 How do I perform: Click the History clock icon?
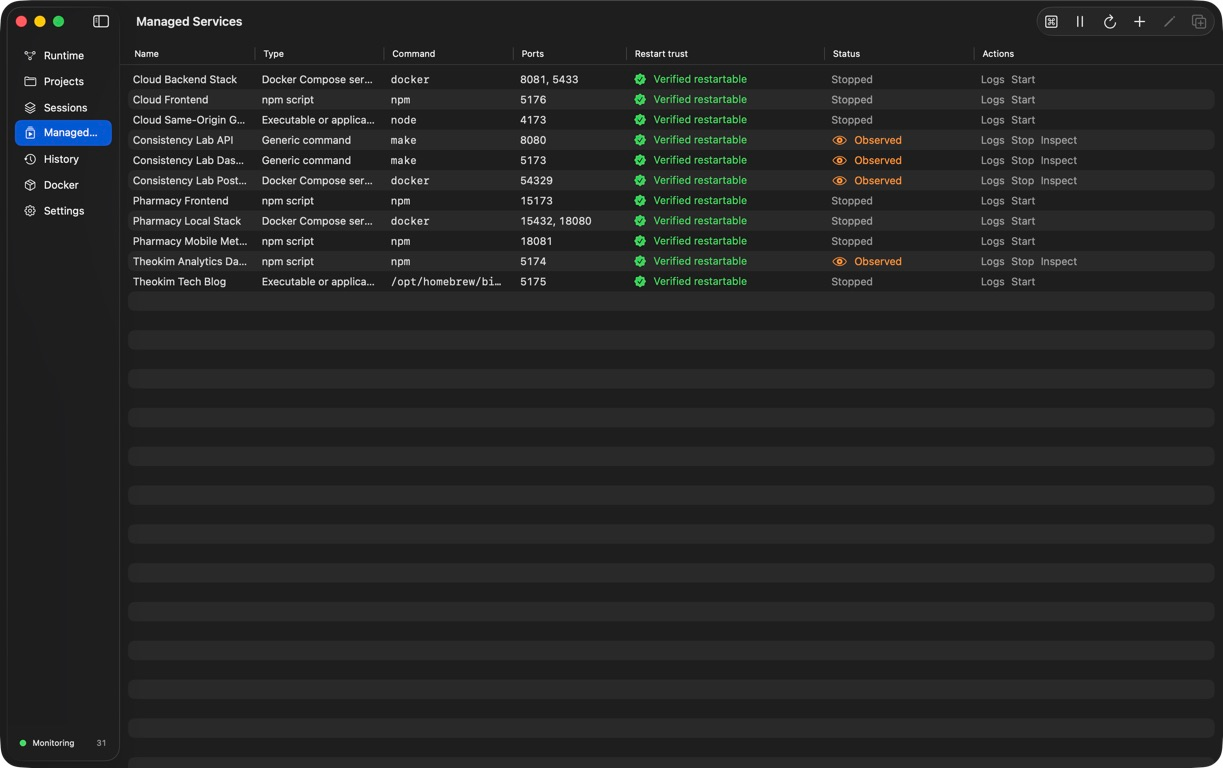[30, 159]
